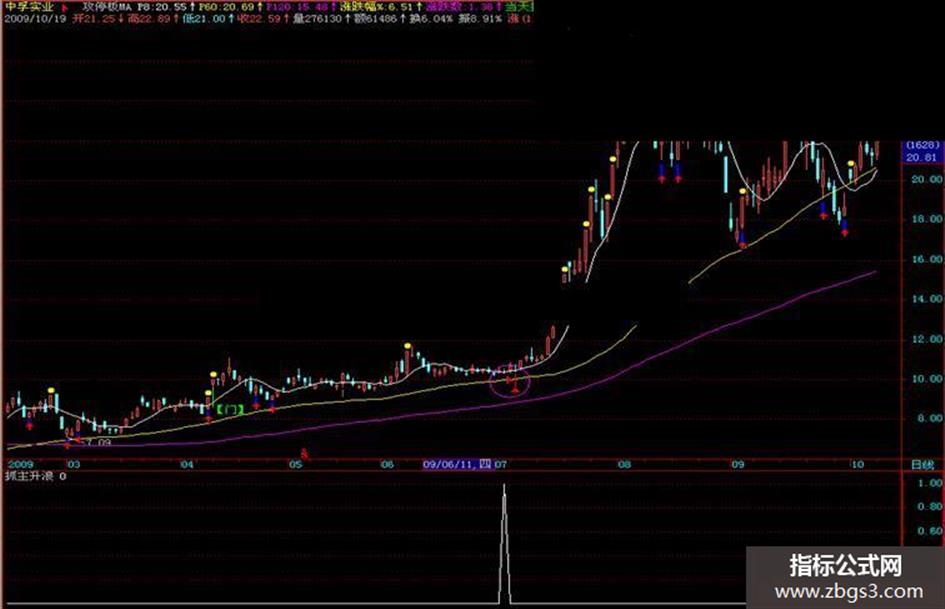This screenshot has height=609, width=945.
Task: Click month 03 on the time axis
Action: pos(74,464)
